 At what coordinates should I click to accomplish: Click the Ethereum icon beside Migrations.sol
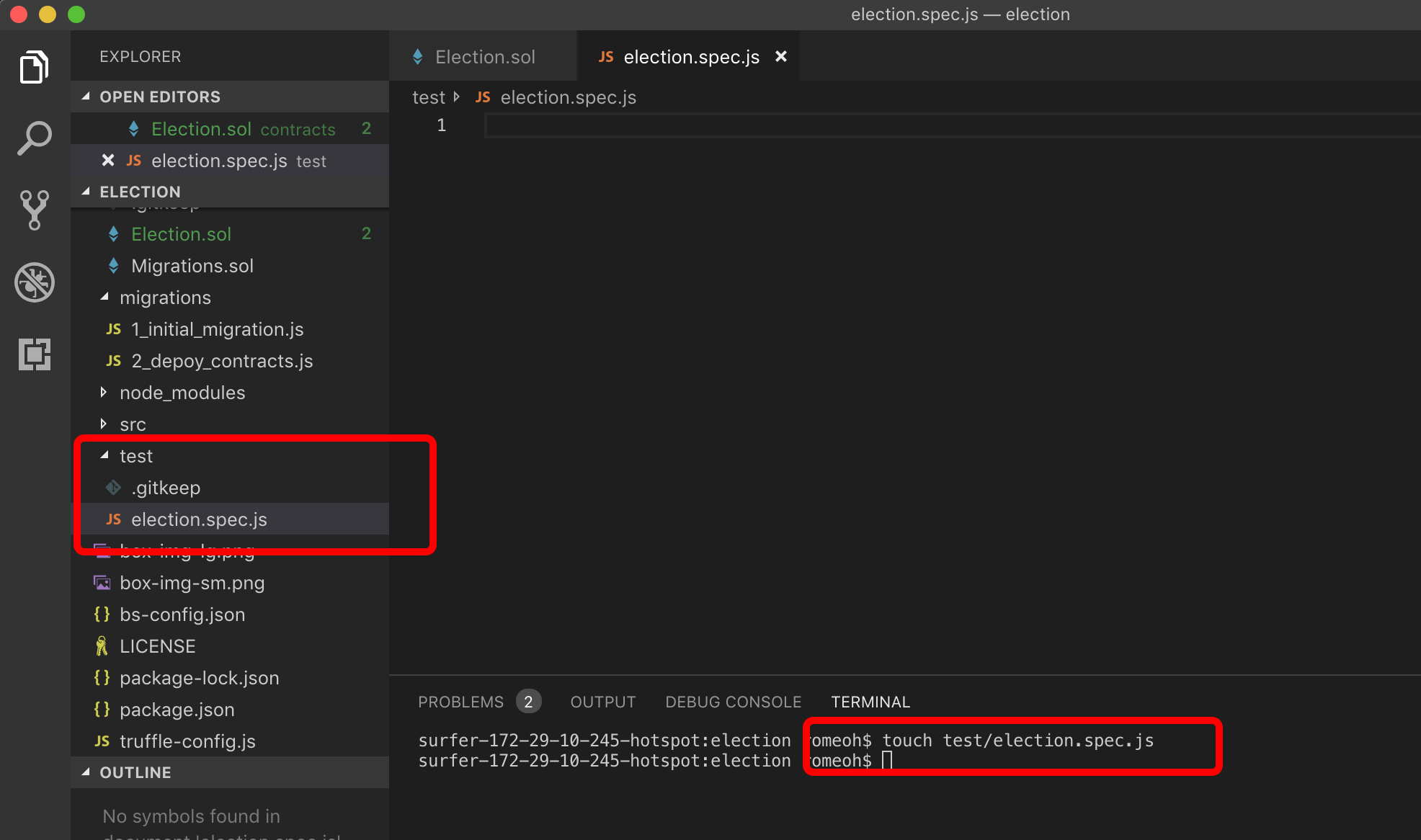tap(114, 266)
